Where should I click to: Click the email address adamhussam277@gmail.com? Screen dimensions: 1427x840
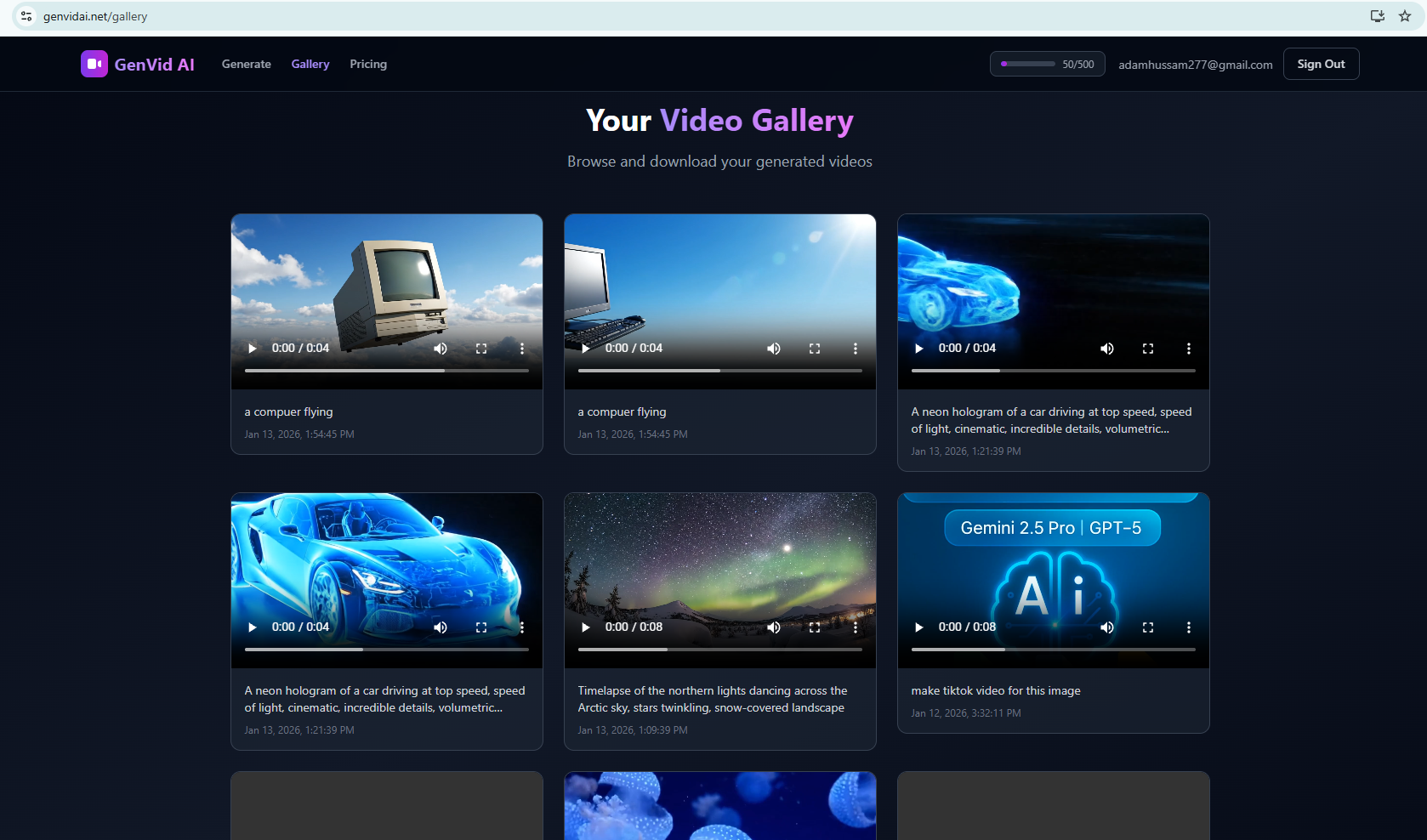click(1195, 64)
